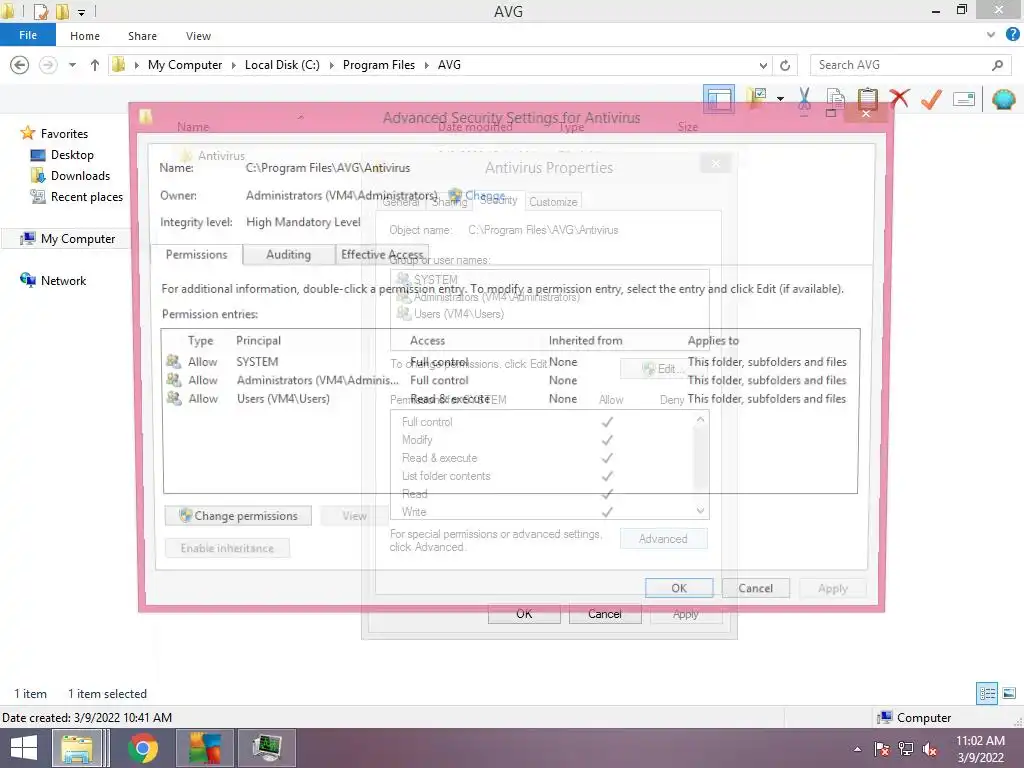Image resolution: width=1024 pixels, height=768 pixels.
Task: Select the Permissions tab
Action: coord(196,255)
